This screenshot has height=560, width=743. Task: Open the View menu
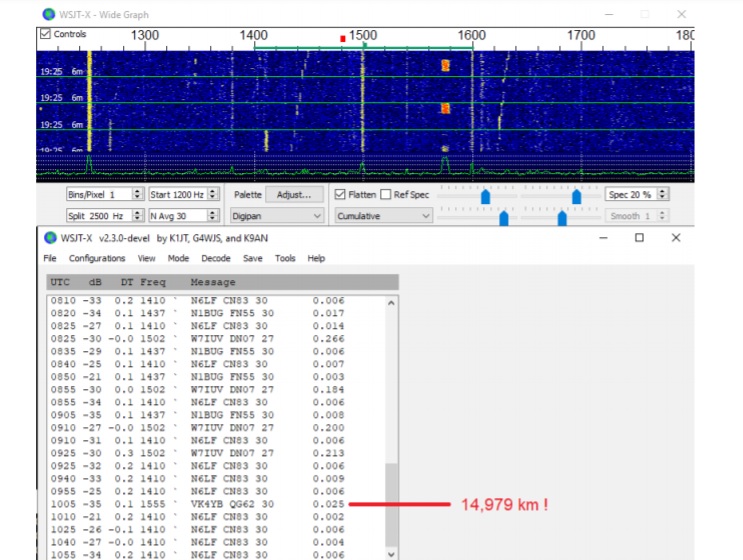[146, 258]
